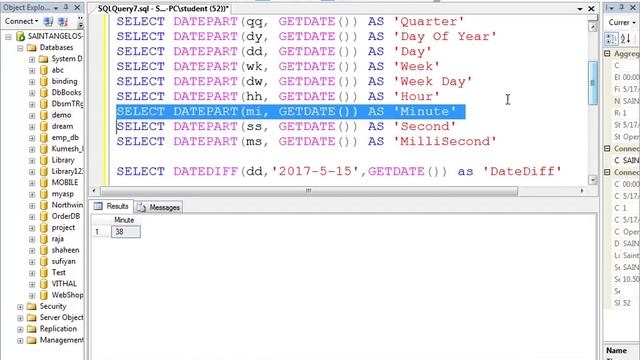Click the myasp database icon
640x360 pixels.
click(x=44, y=194)
